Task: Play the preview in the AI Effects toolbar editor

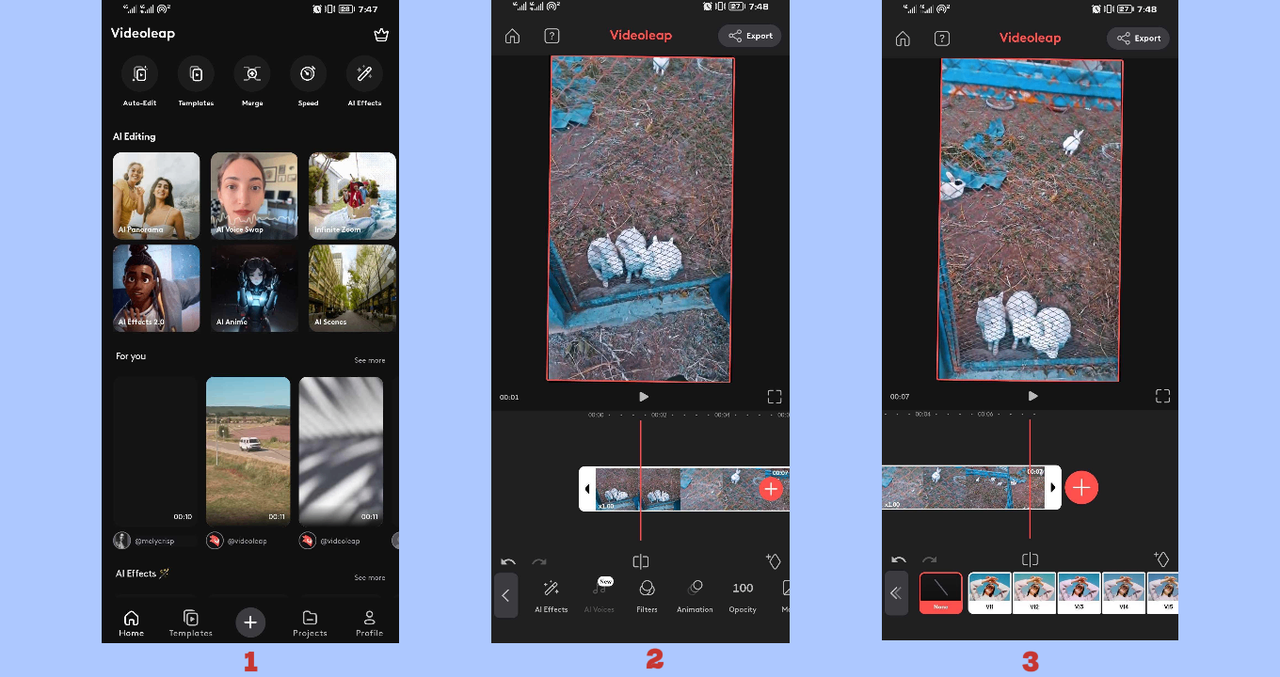Action: point(643,397)
